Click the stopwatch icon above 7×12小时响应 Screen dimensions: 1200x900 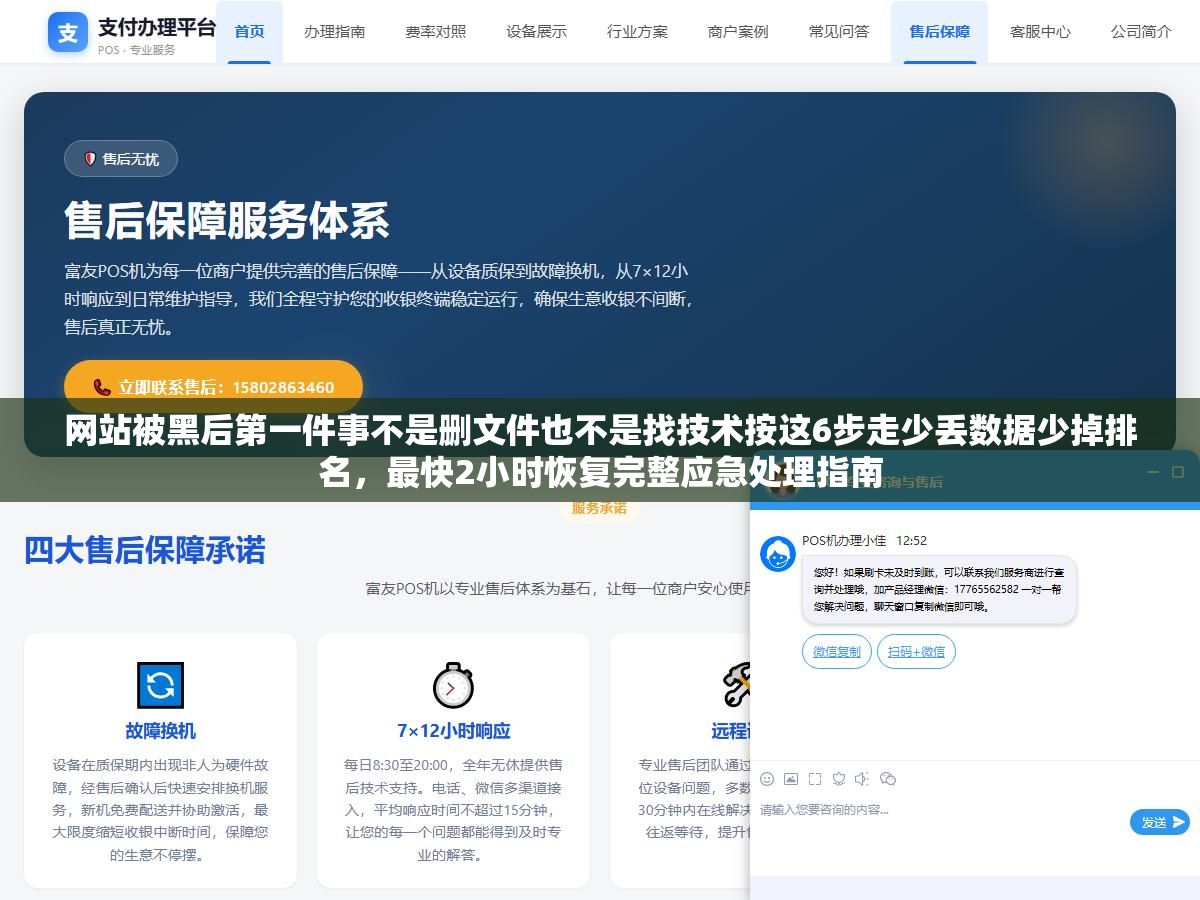pos(453,685)
